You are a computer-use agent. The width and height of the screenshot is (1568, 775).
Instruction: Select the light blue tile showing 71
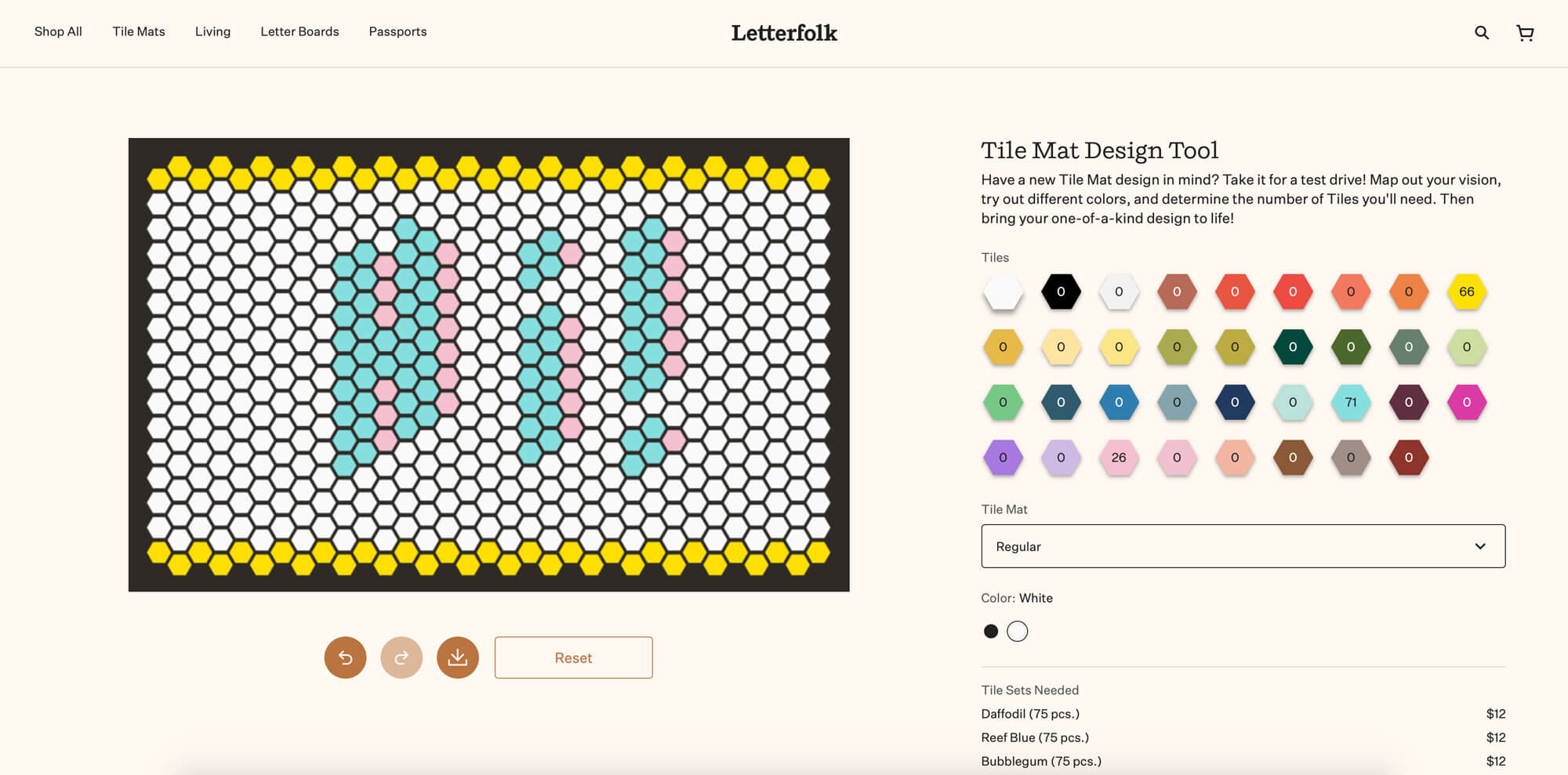1351,402
